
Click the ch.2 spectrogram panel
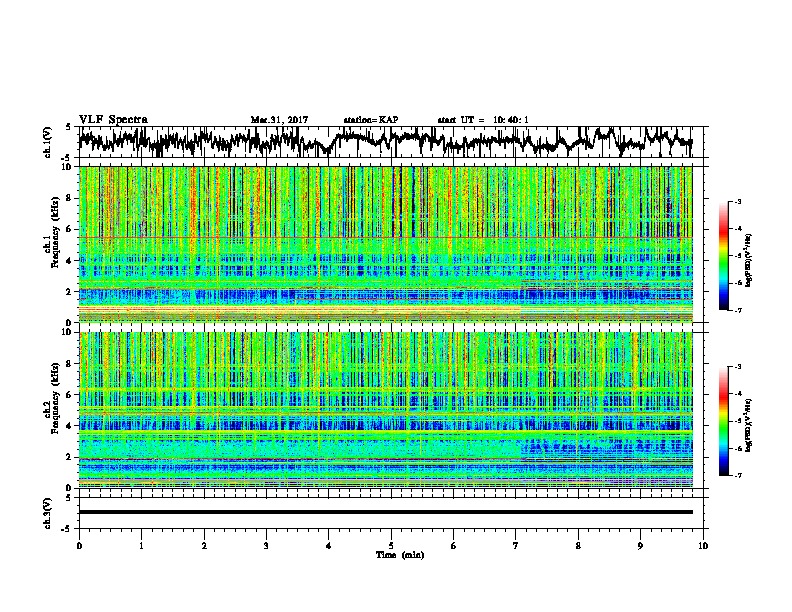(385, 410)
